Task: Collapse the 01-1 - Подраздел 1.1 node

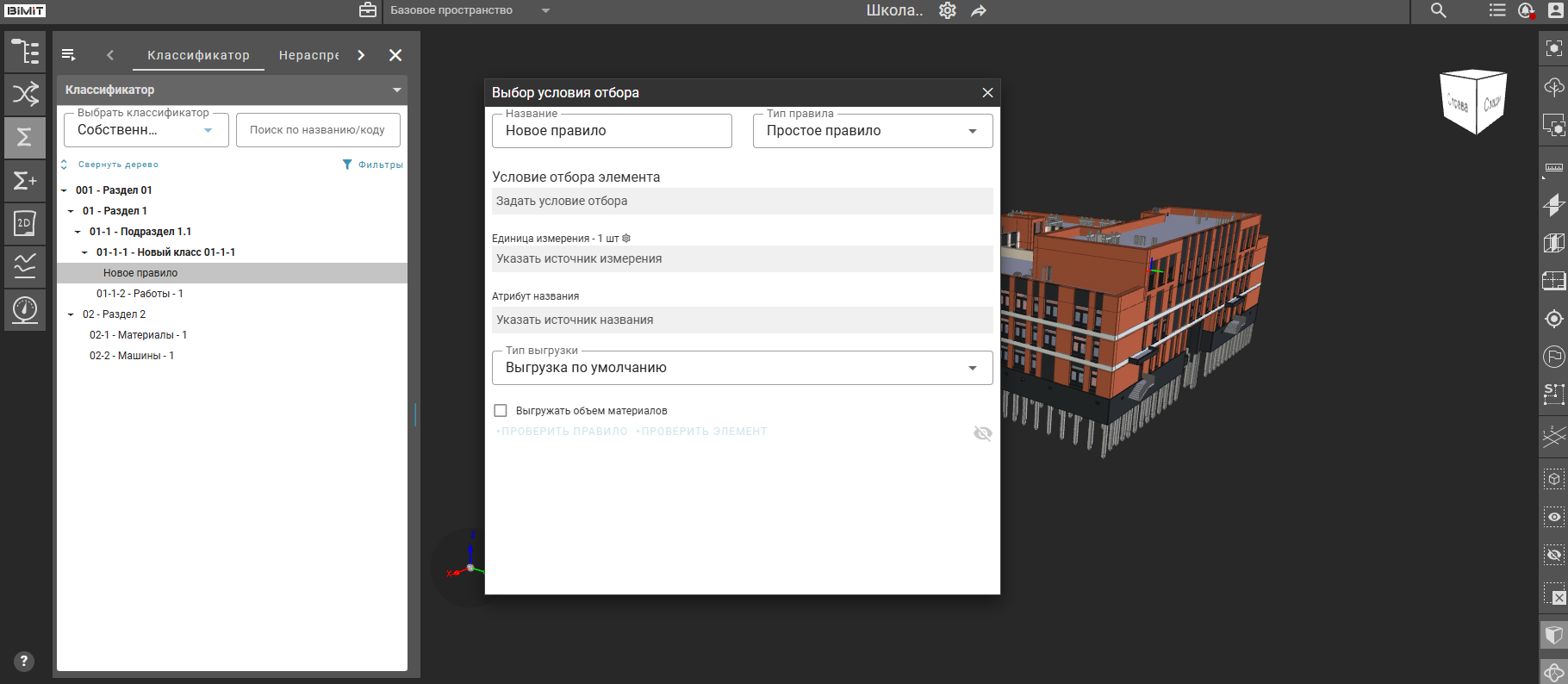Action: pyautogui.click(x=78, y=232)
